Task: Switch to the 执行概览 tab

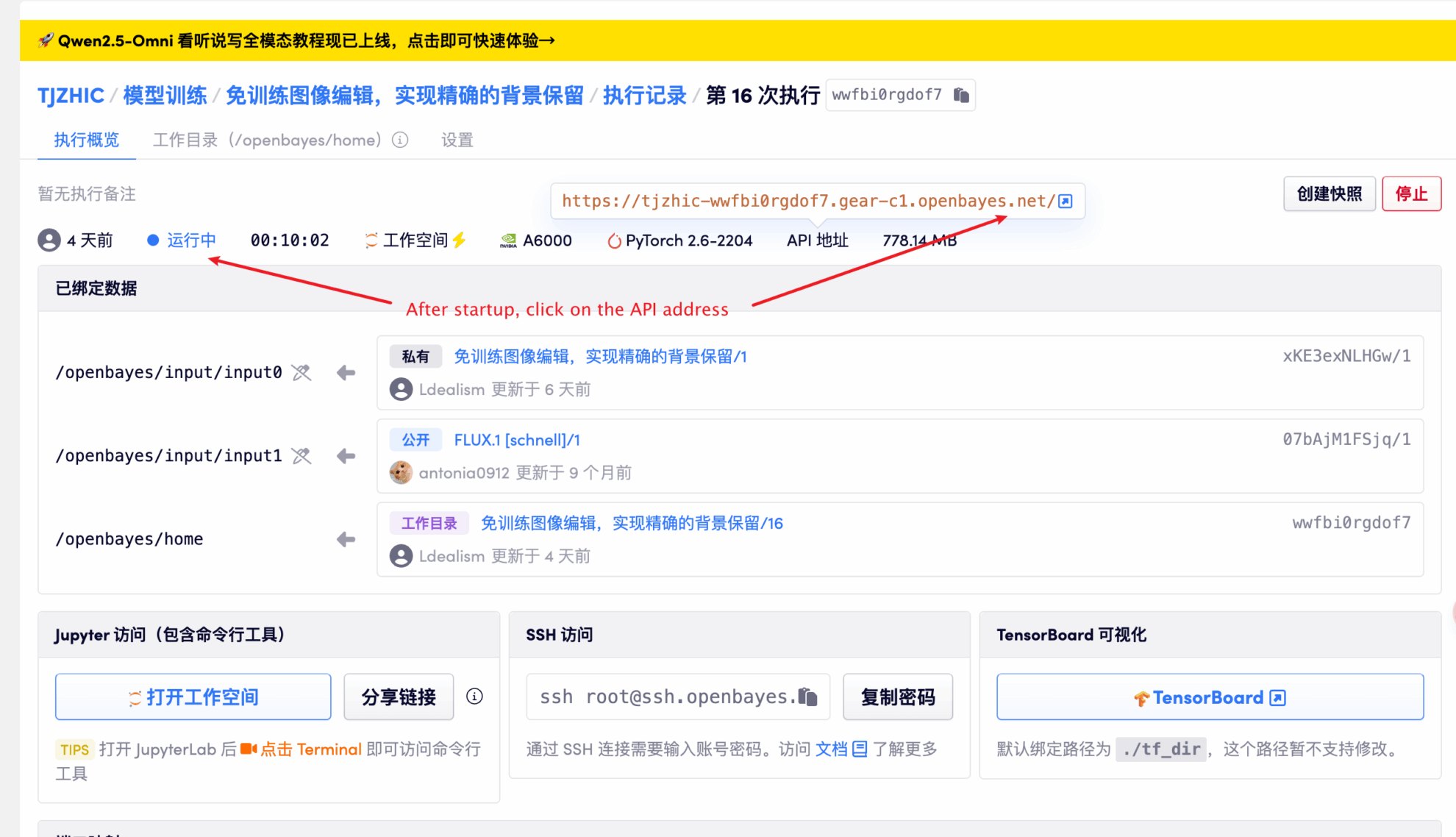Action: 86,140
